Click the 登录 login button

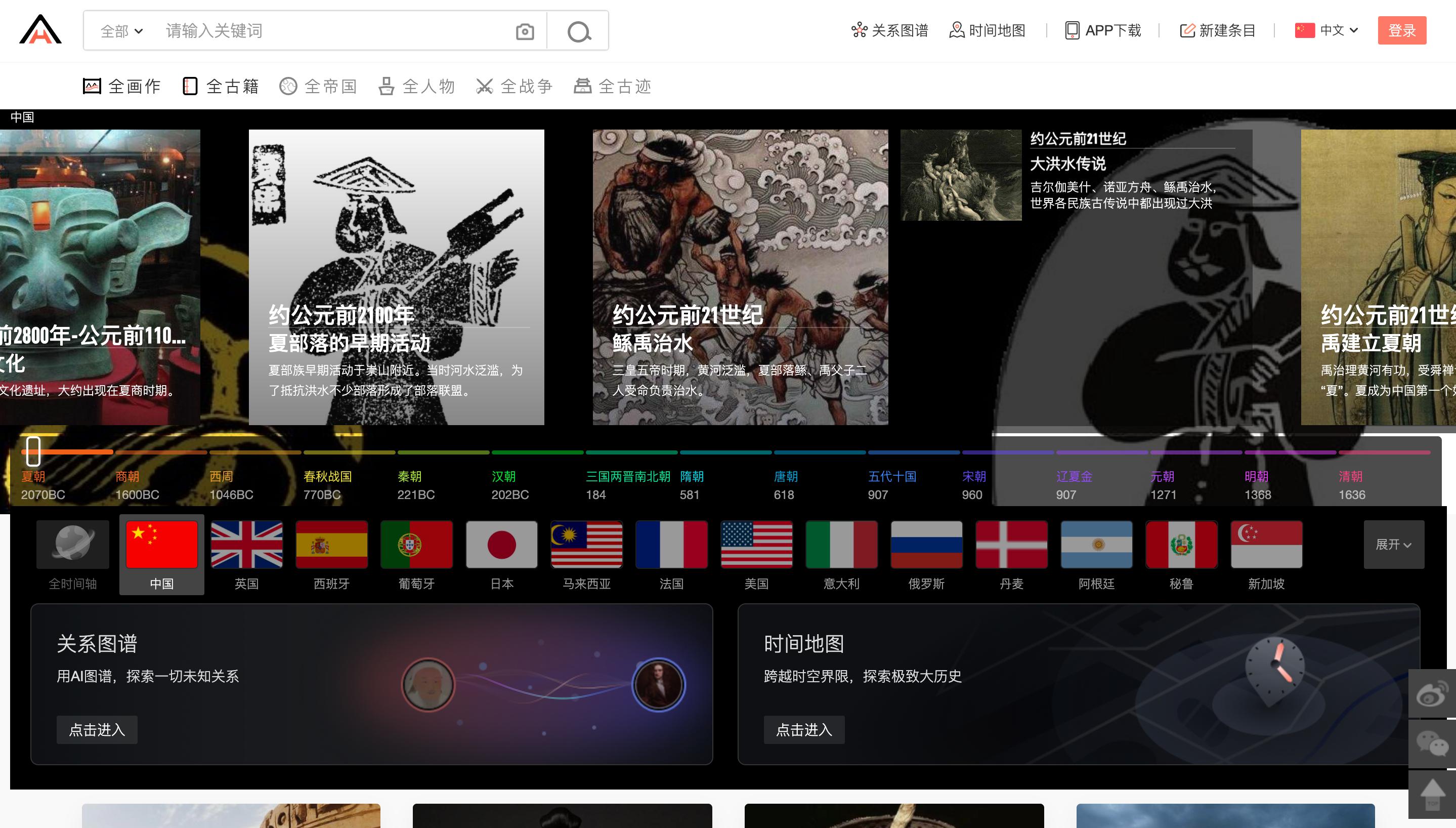coord(1401,30)
